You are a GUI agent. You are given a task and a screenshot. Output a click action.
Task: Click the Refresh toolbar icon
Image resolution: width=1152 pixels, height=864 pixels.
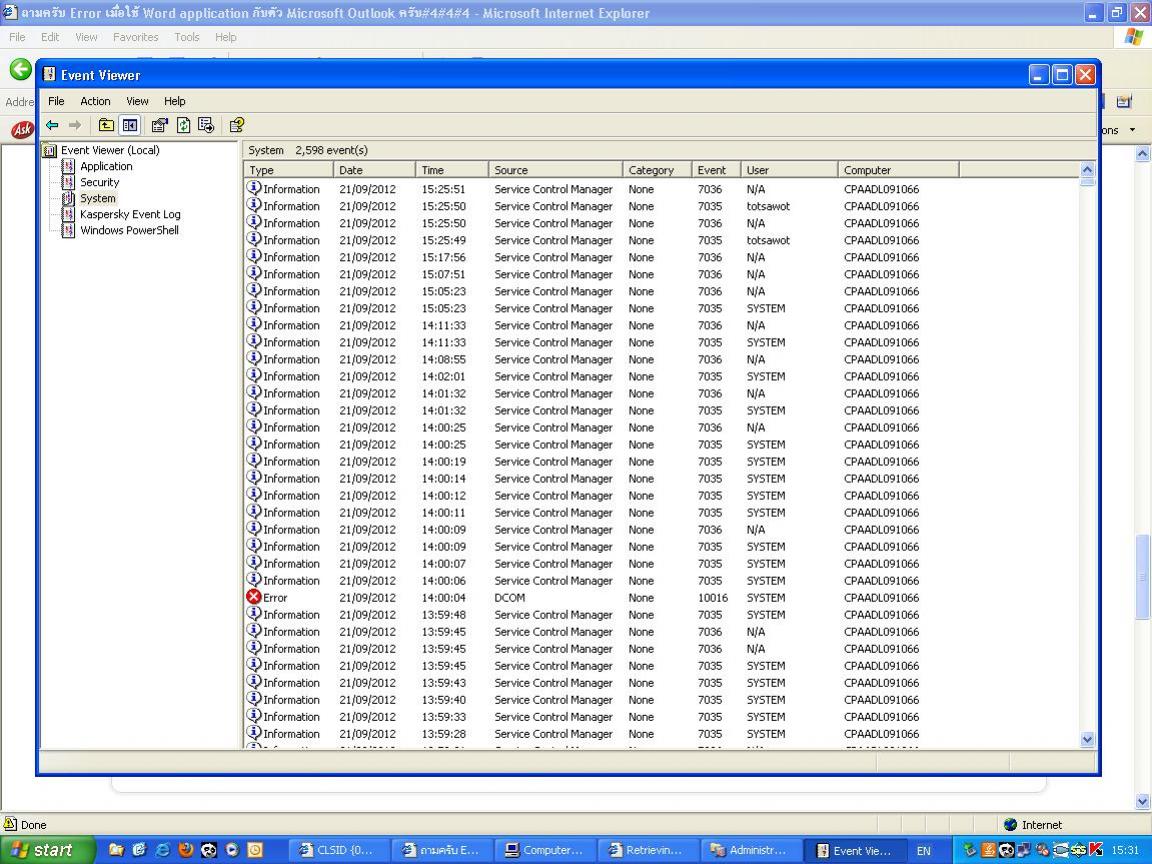[183, 125]
